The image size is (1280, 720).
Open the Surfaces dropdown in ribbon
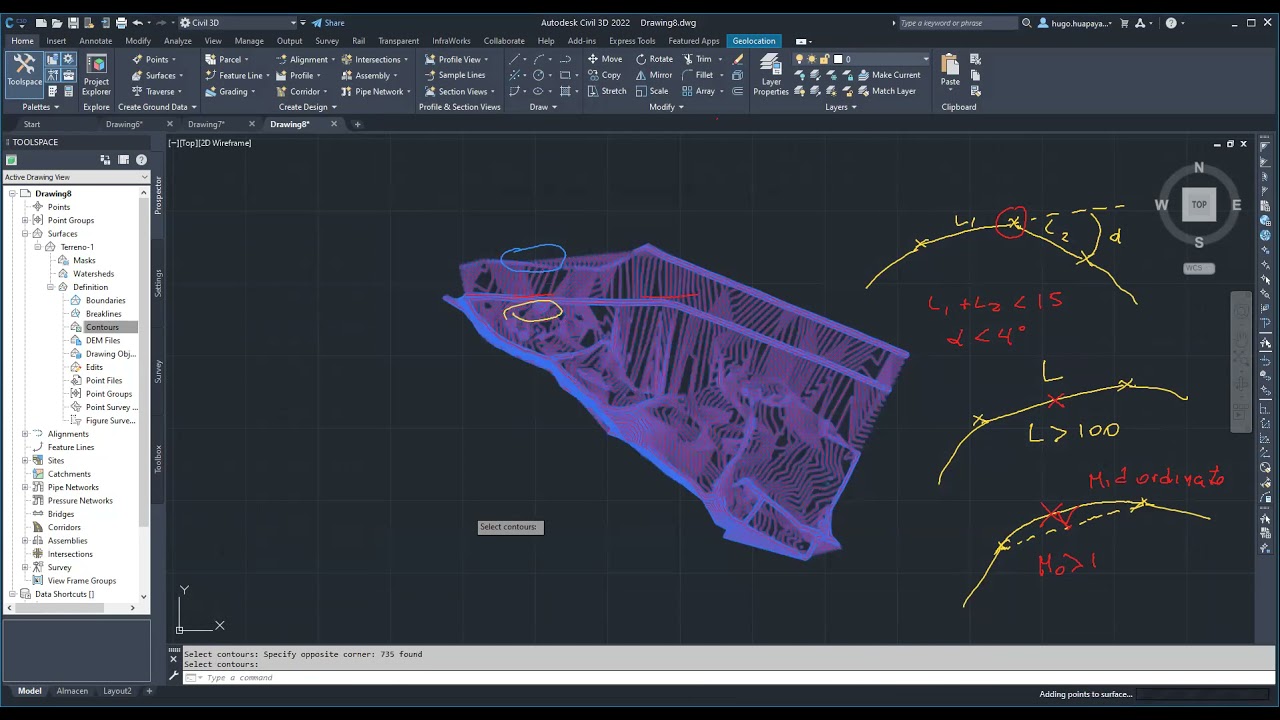[x=157, y=75]
